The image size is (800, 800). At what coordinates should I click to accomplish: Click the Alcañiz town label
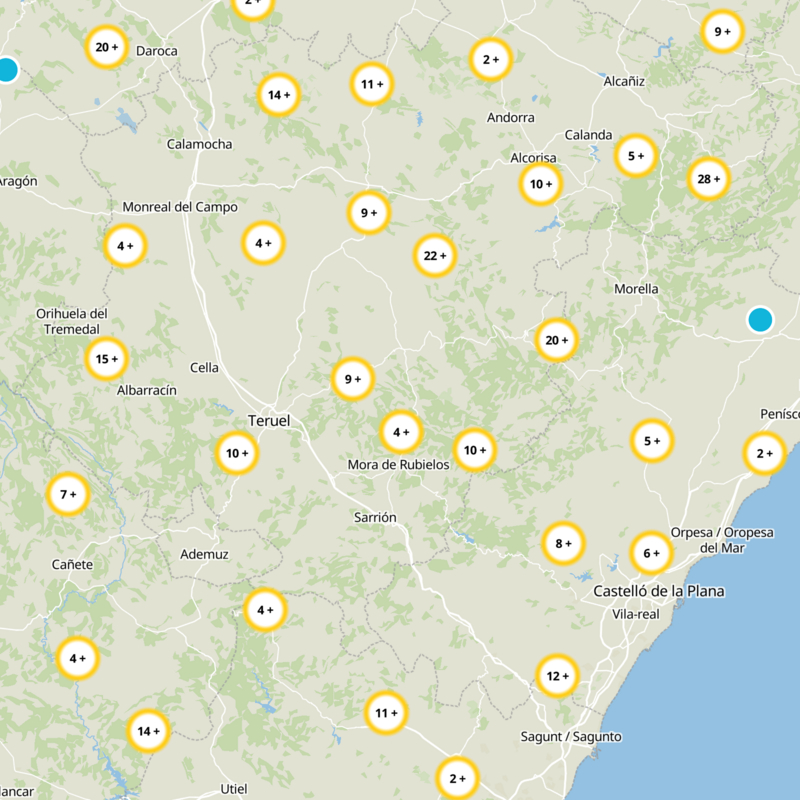tap(624, 81)
